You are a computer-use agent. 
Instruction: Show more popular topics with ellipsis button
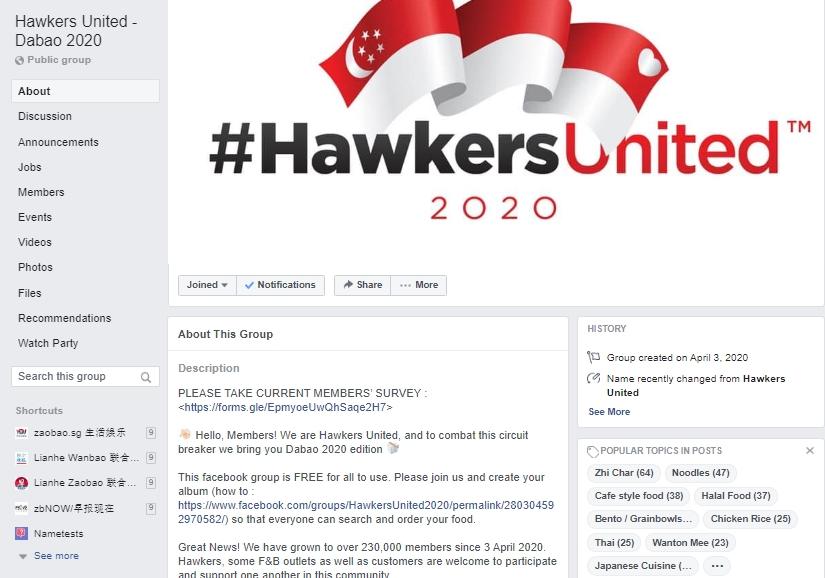[717, 566]
